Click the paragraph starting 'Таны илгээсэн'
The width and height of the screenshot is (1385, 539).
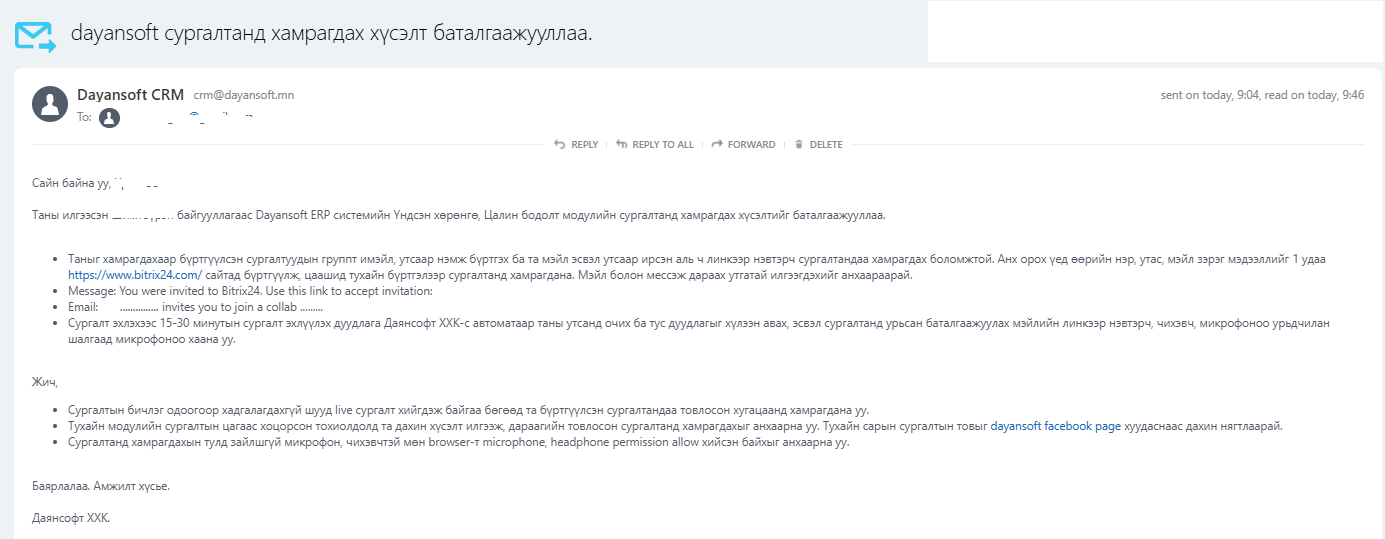[457, 215]
